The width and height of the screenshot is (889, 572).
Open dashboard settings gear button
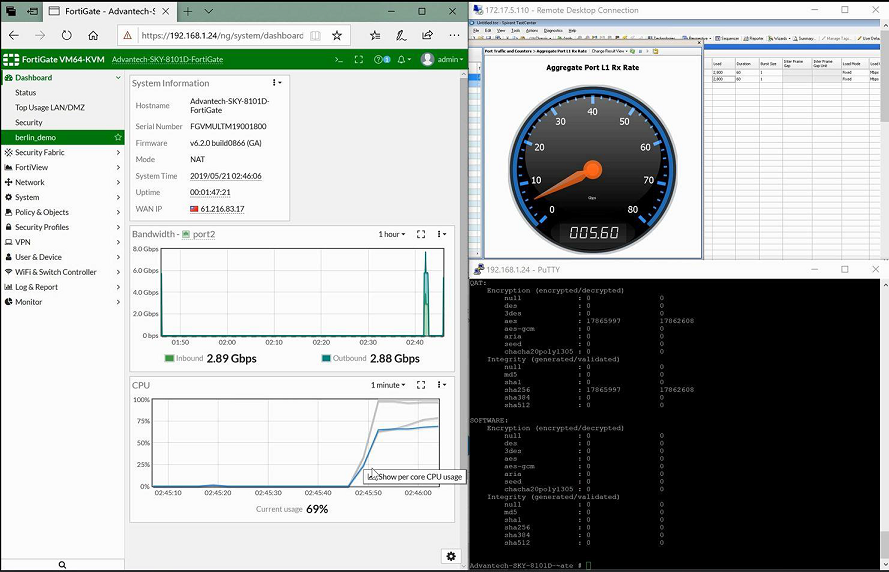(x=451, y=556)
